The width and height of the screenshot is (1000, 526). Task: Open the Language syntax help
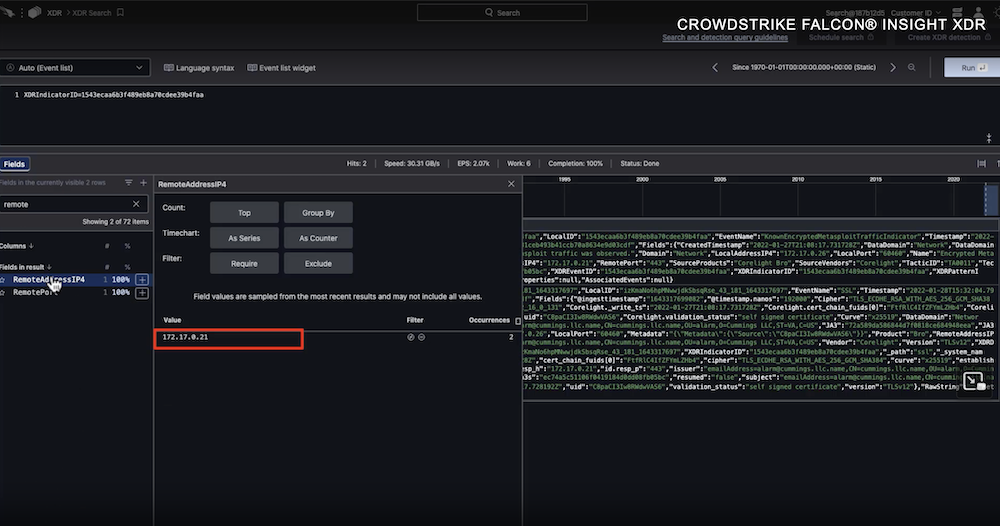click(x=199, y=68)
